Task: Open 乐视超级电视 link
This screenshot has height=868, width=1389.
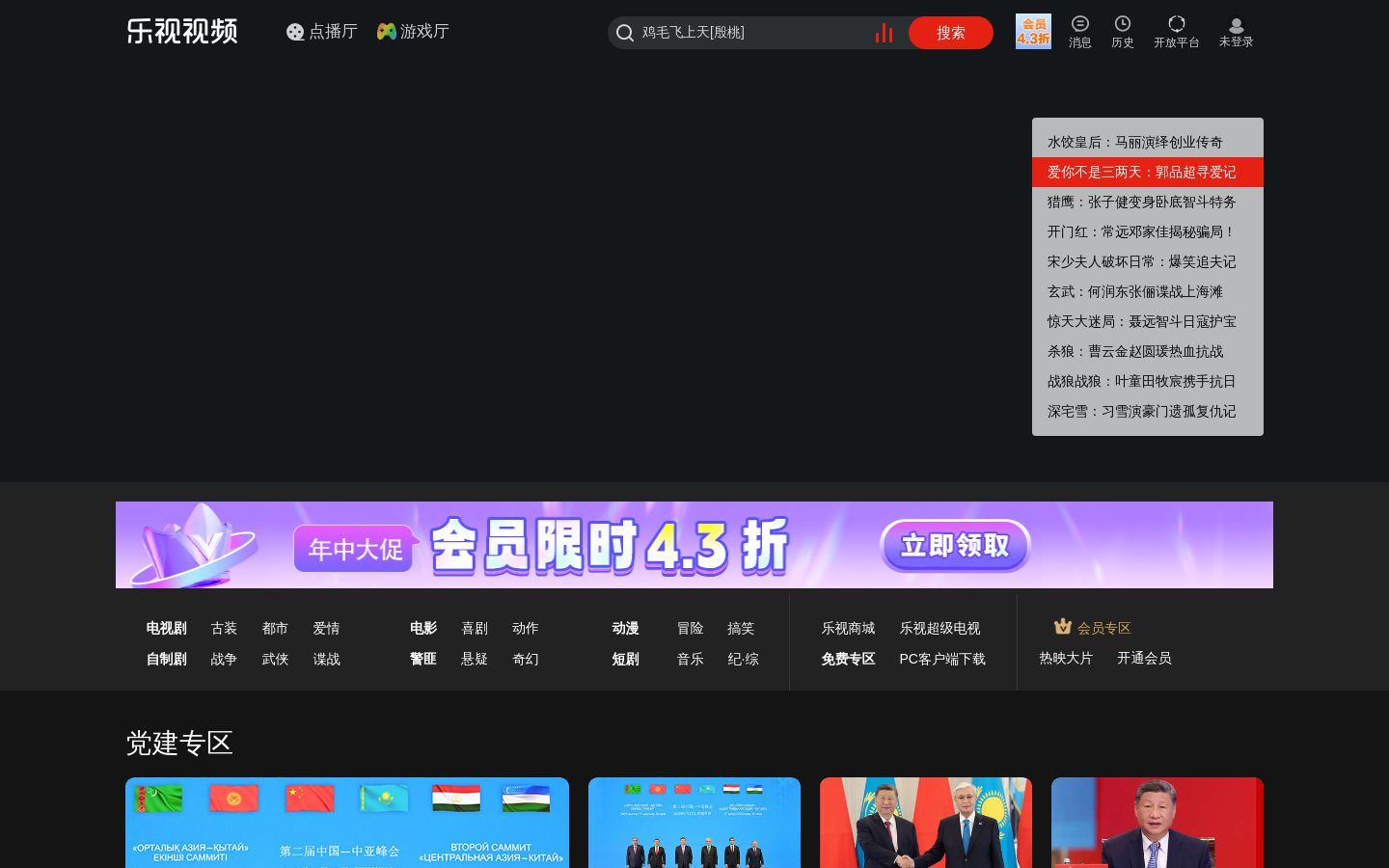Action: (940, 628)
